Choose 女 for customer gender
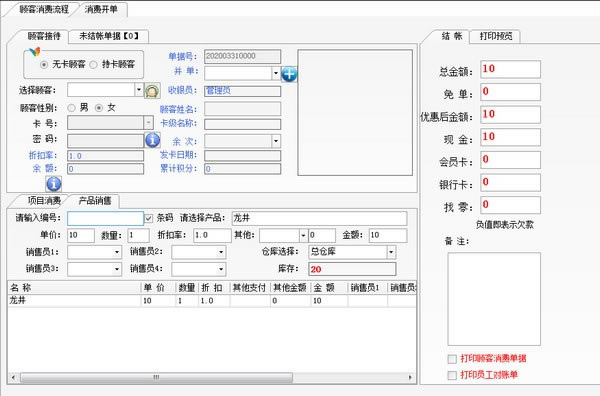Viewport: 600px width, 396px height. coord(99,108)
